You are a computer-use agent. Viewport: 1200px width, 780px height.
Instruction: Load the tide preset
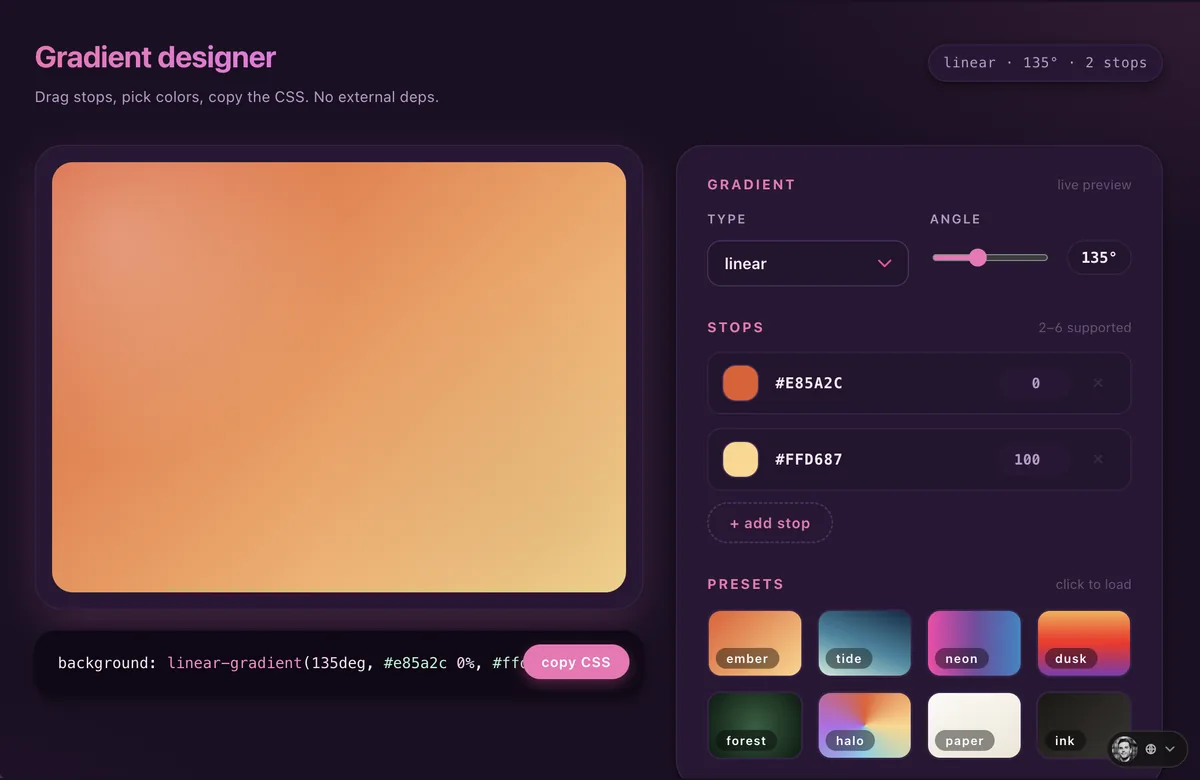[865, 643]
